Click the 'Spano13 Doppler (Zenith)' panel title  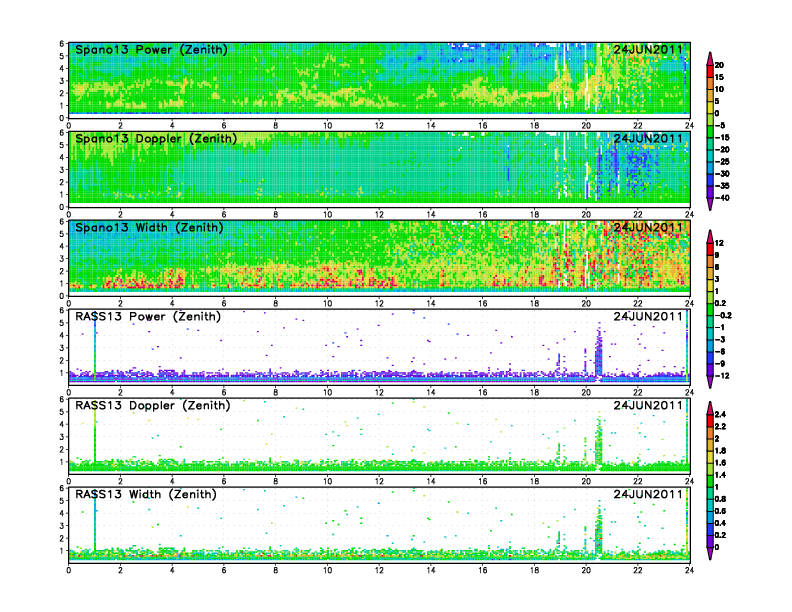tap(156, 139)
